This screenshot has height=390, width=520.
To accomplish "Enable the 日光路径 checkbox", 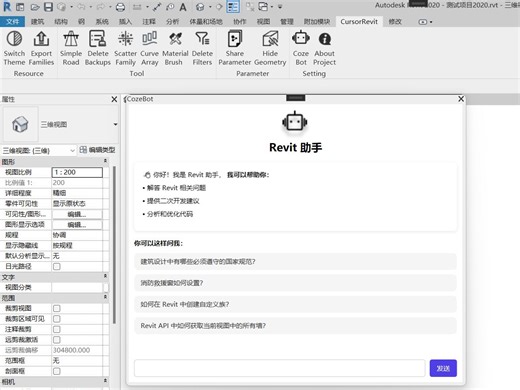I will tap(57, 266).
